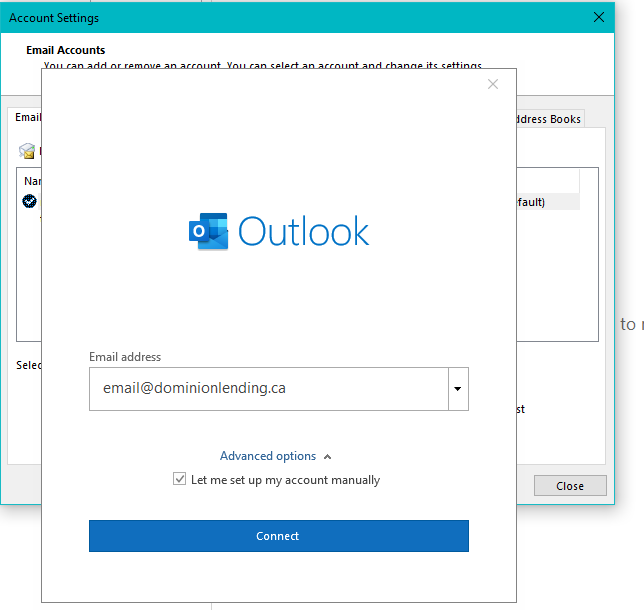Close the Outlook add account dialog
Viewport: 644px width, 610px height.
(493, 84)
